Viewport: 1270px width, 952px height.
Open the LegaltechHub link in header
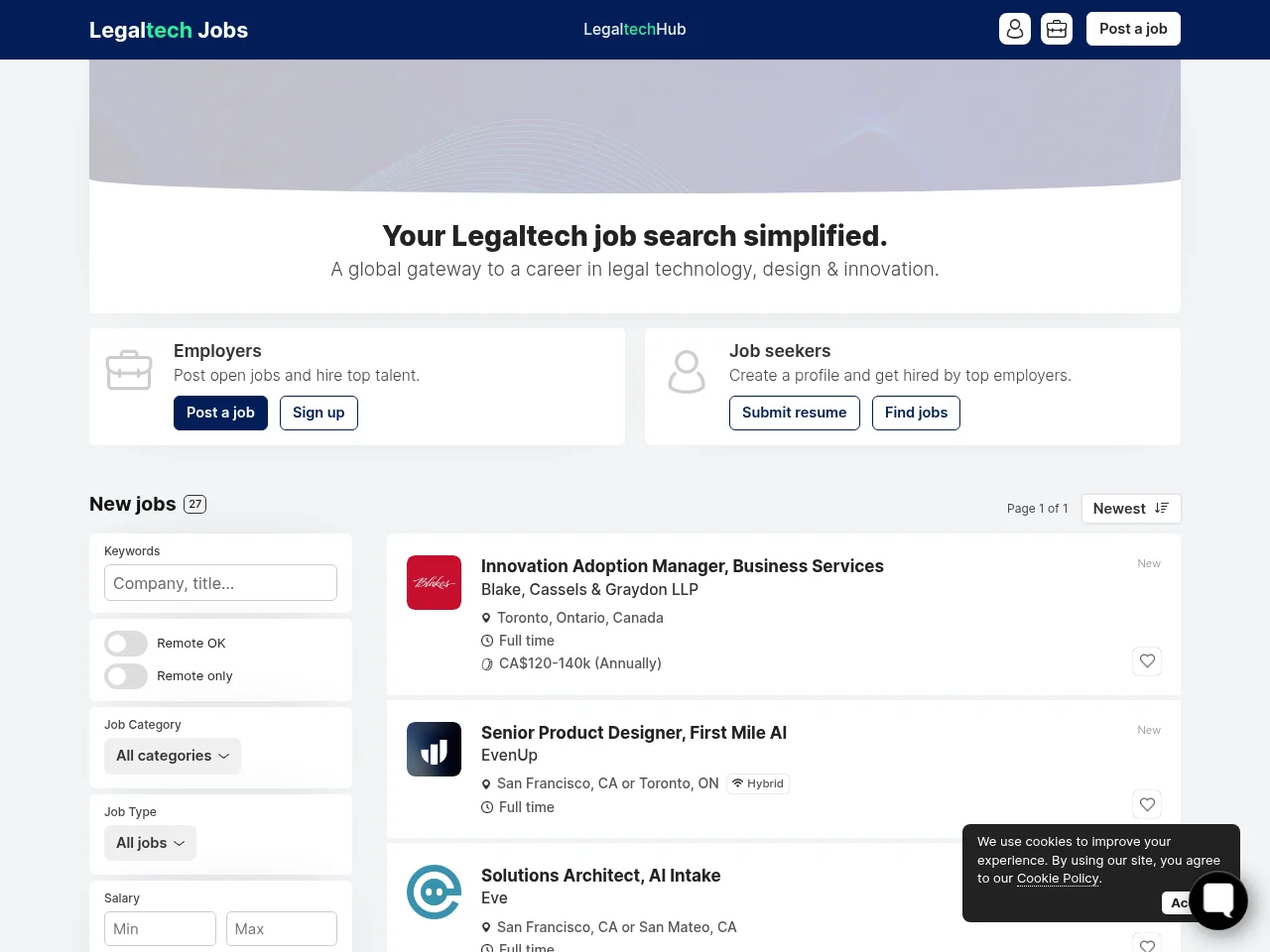click(635, 30)
